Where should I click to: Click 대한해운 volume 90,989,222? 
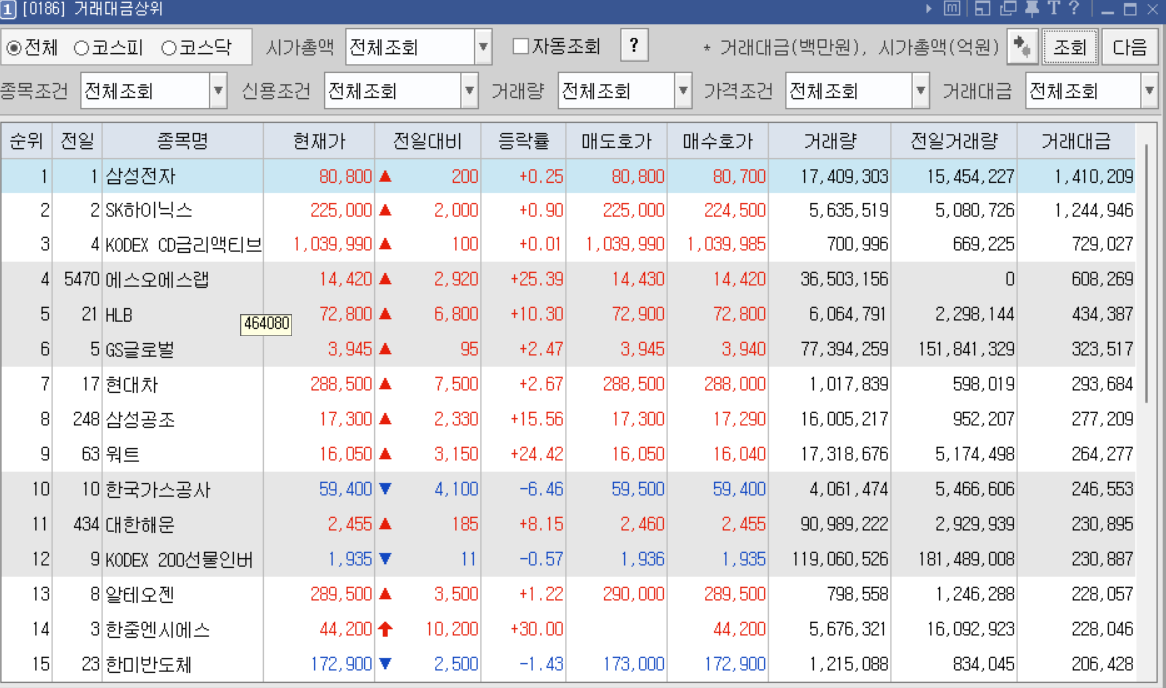coord(844,524)
